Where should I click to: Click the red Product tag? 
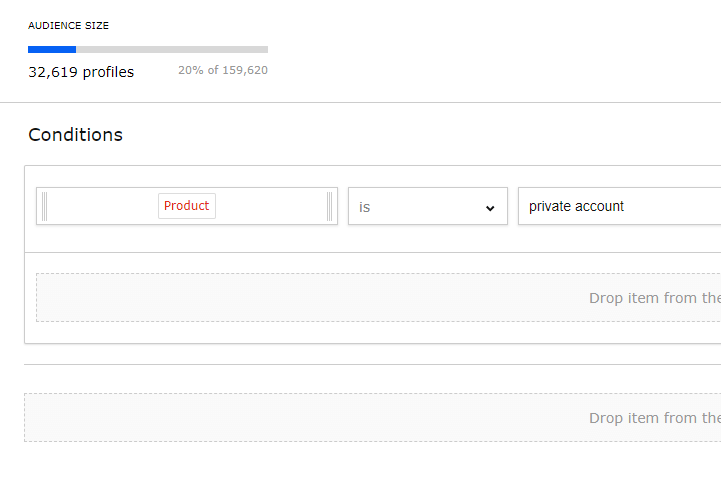[x=187, y=206]
